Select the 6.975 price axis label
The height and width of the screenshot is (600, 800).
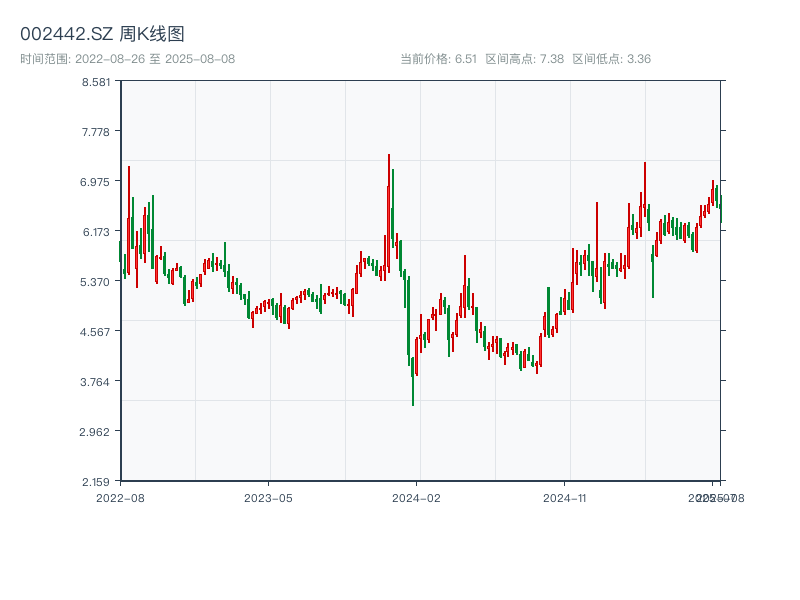(x=96, y=182)
